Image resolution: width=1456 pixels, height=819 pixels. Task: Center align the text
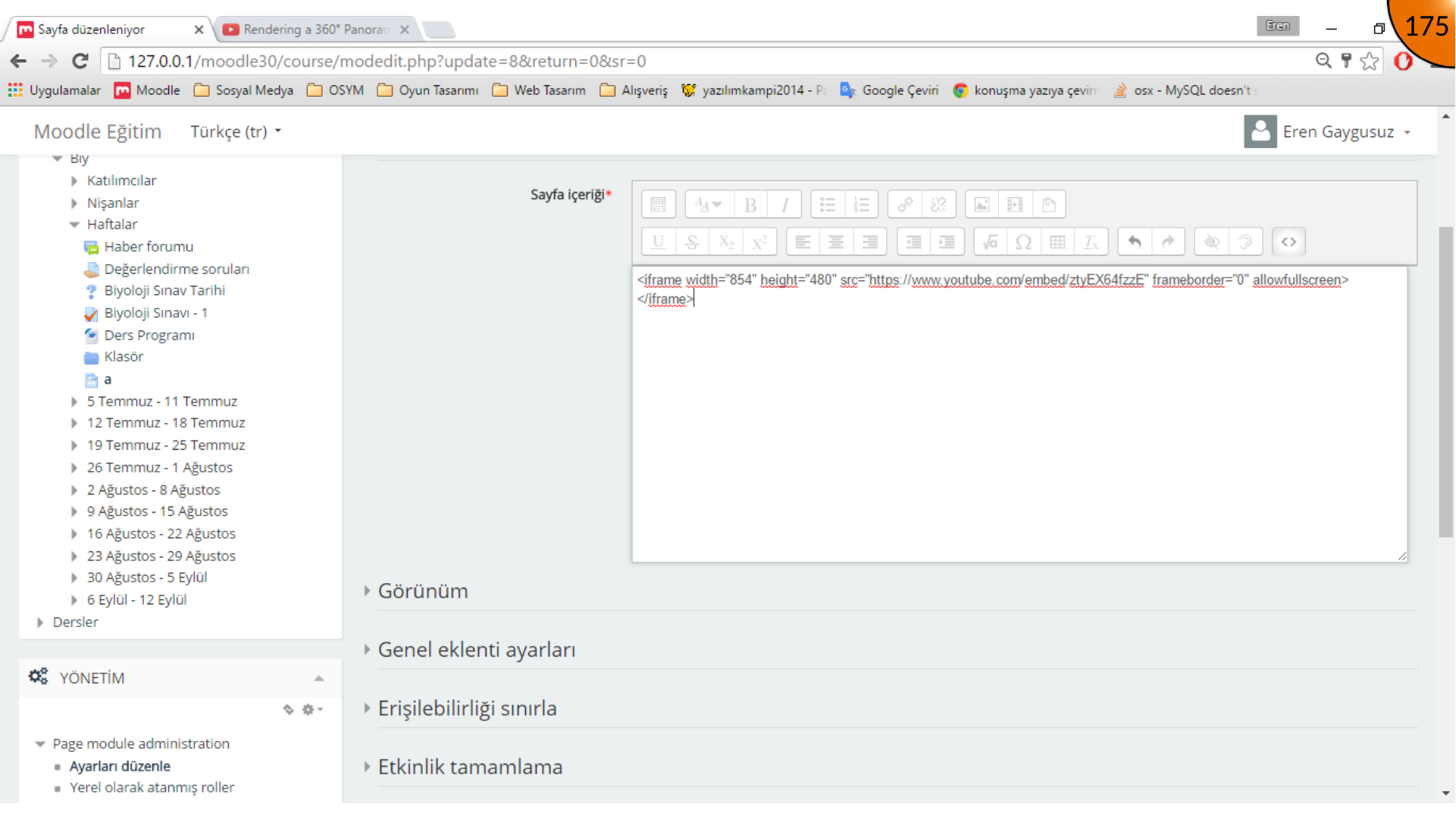836,242
